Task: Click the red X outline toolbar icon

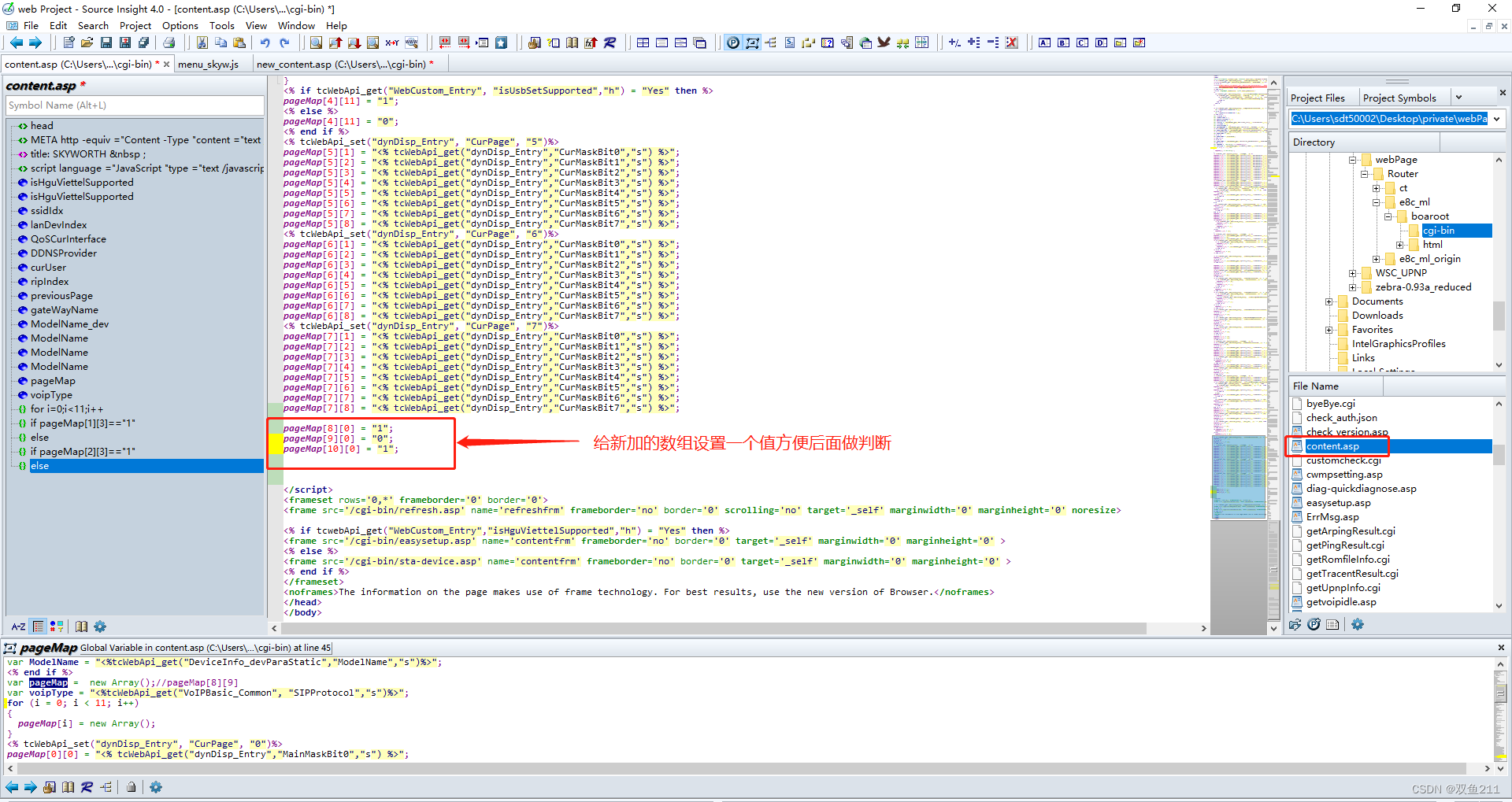Action: click(x=1012, y=43)
